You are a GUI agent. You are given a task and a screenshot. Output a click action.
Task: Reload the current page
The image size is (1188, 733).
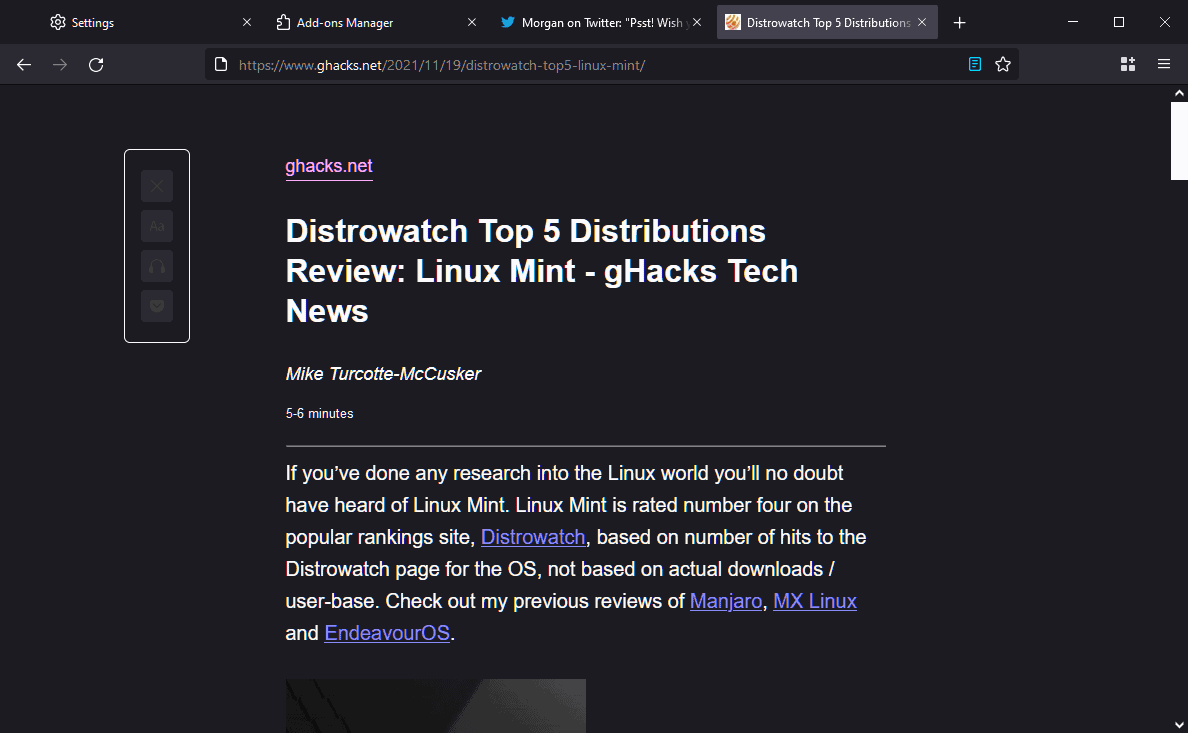(x=96, y=64)
